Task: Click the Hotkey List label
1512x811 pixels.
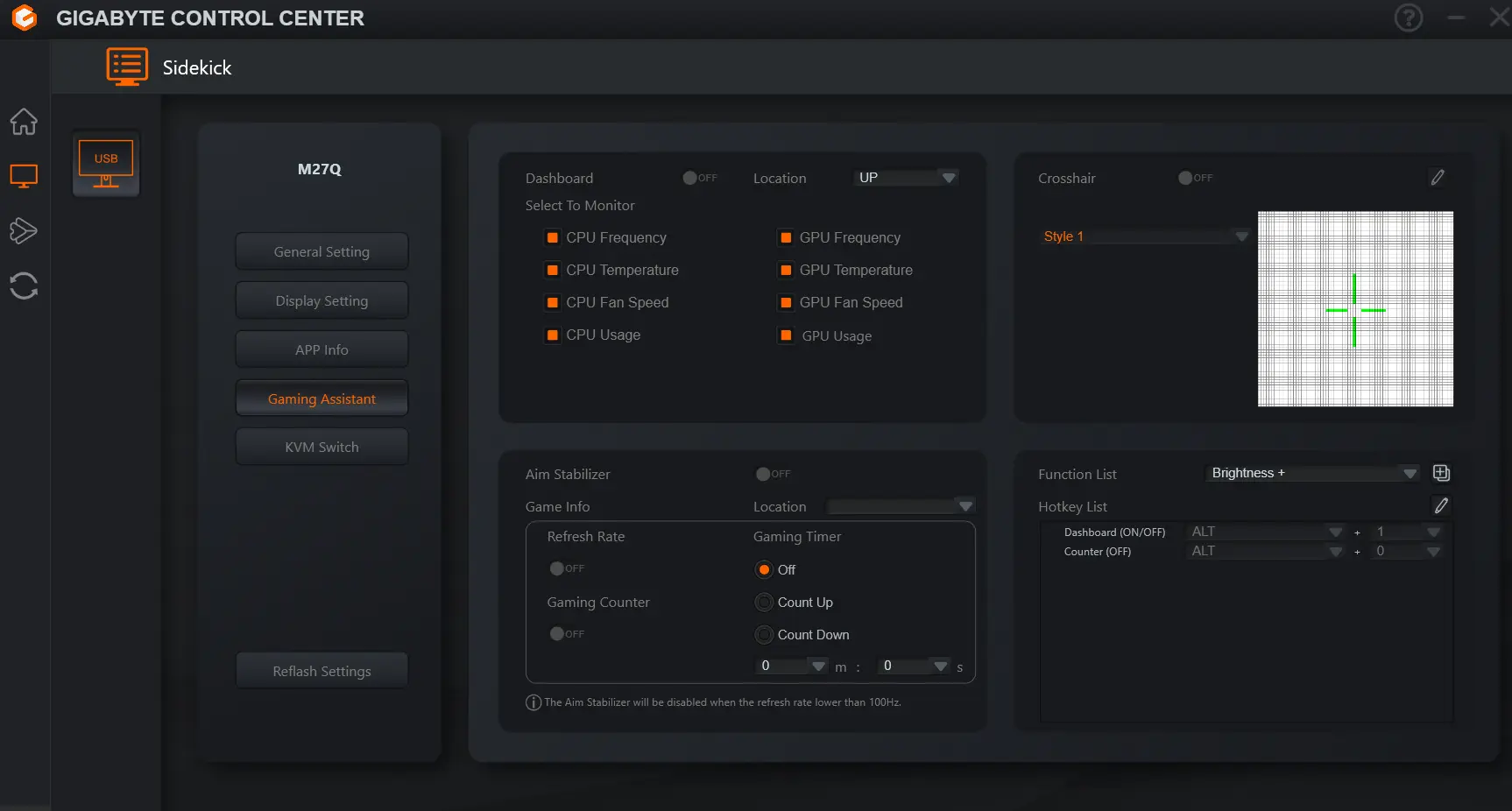Action: coord(1072,506)
